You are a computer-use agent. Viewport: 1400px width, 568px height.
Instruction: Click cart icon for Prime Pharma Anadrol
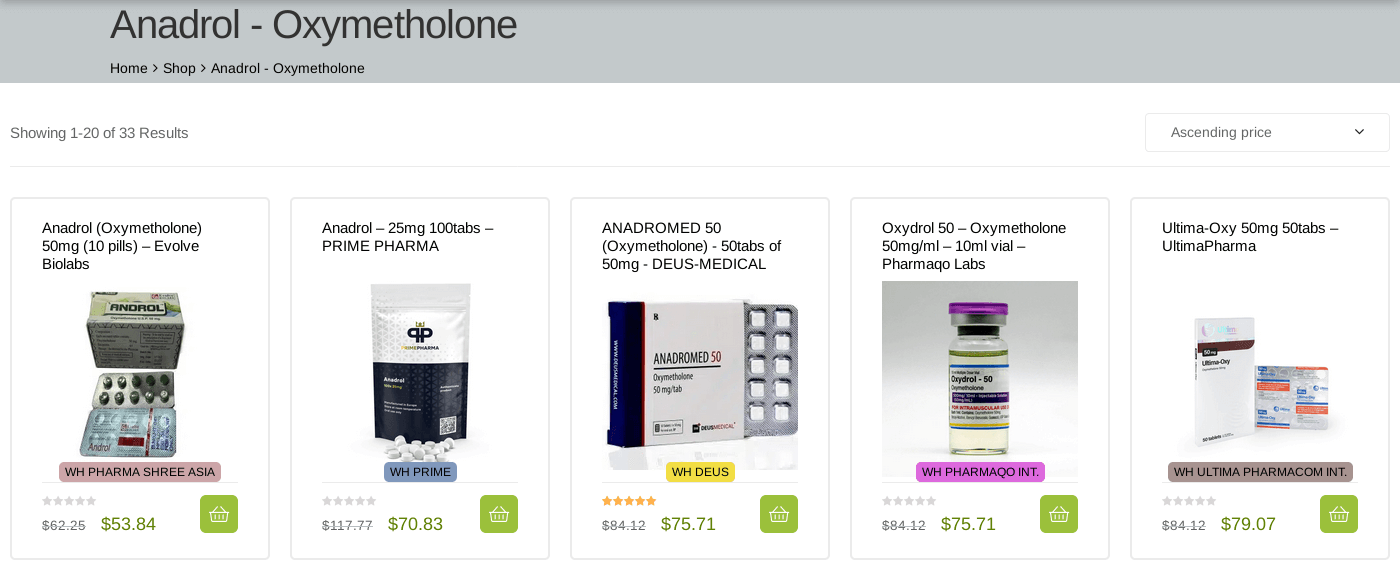coord(499,514)
